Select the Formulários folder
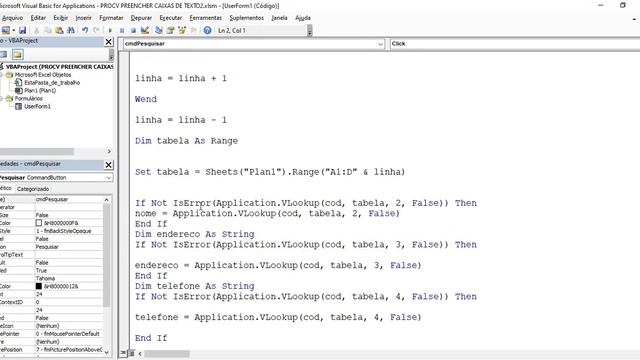The width and height of the screenshot is (640, 360). click(29, 98)
